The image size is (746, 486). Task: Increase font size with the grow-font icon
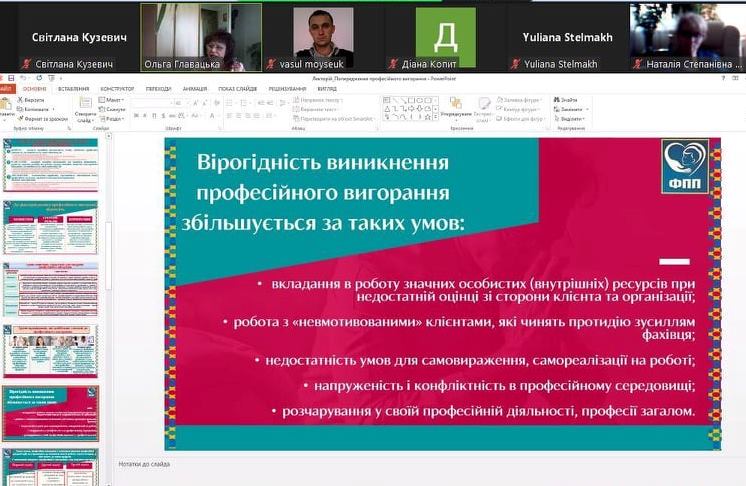tap(196, 103)
